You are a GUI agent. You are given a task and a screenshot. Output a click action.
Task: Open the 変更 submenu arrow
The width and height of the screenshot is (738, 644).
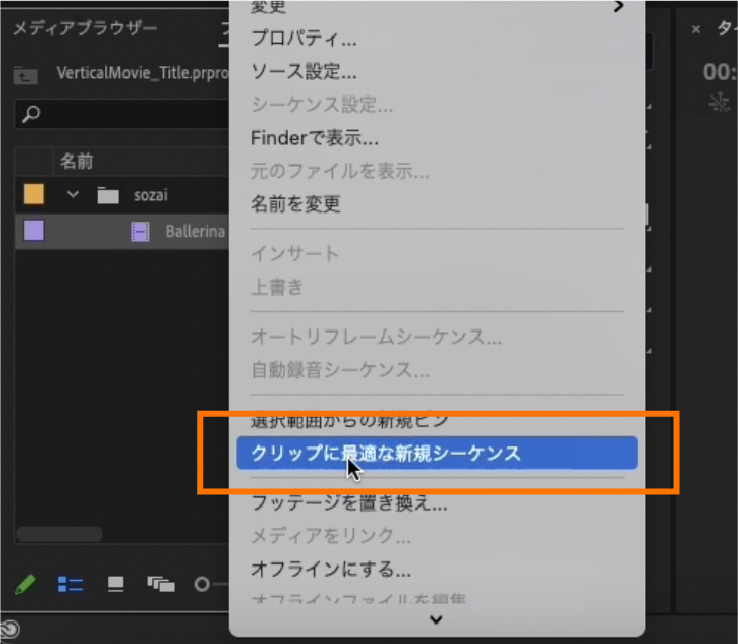[x=618, y=6]
